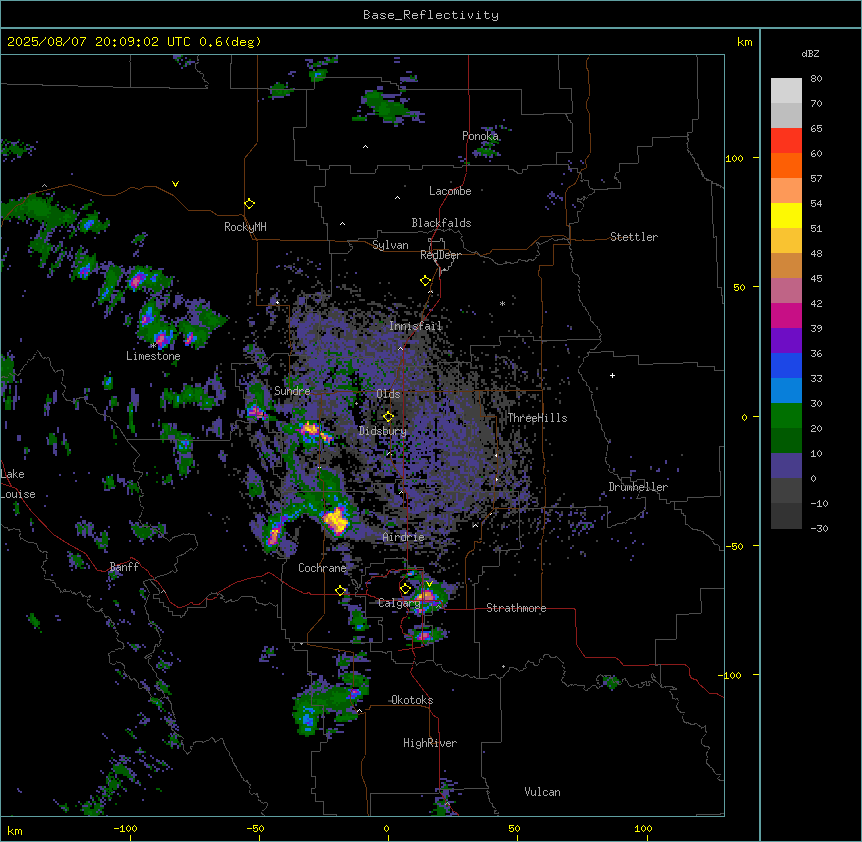862x842 pixels.
Task: Select the RedDeer city label
Action: click(440, 255)
